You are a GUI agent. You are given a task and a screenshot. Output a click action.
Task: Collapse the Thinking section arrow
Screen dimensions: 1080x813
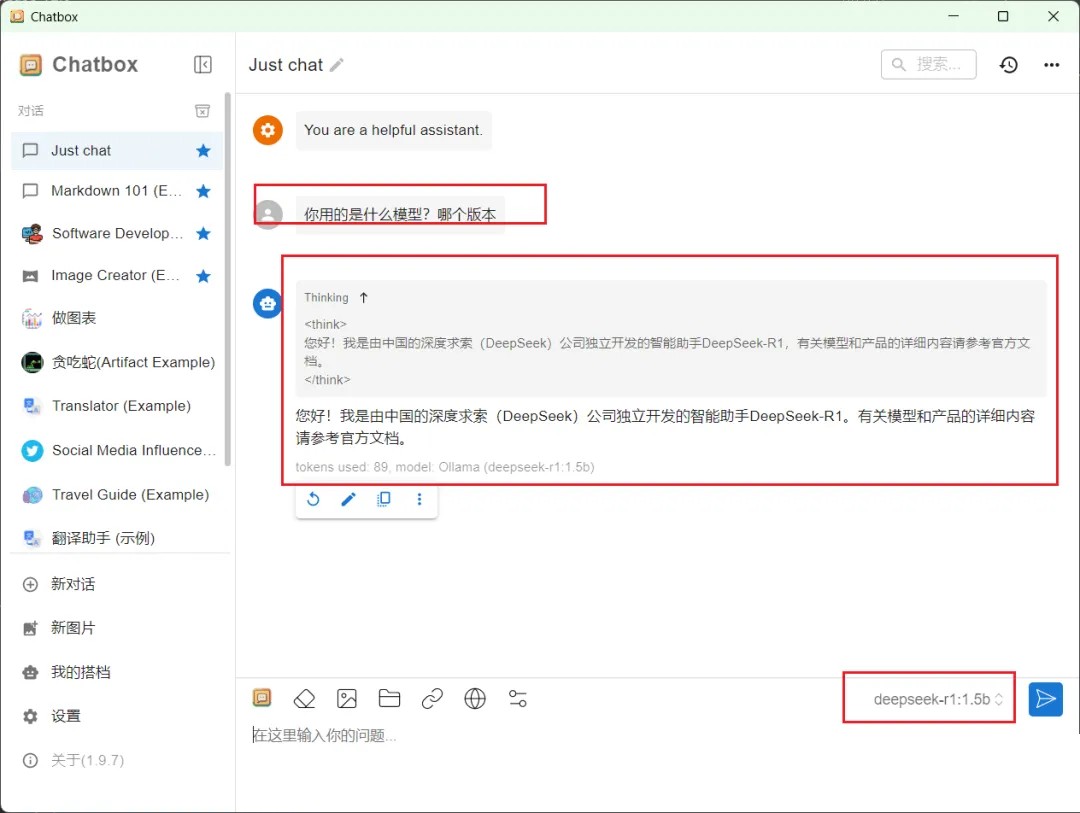(x=364, y=298)
